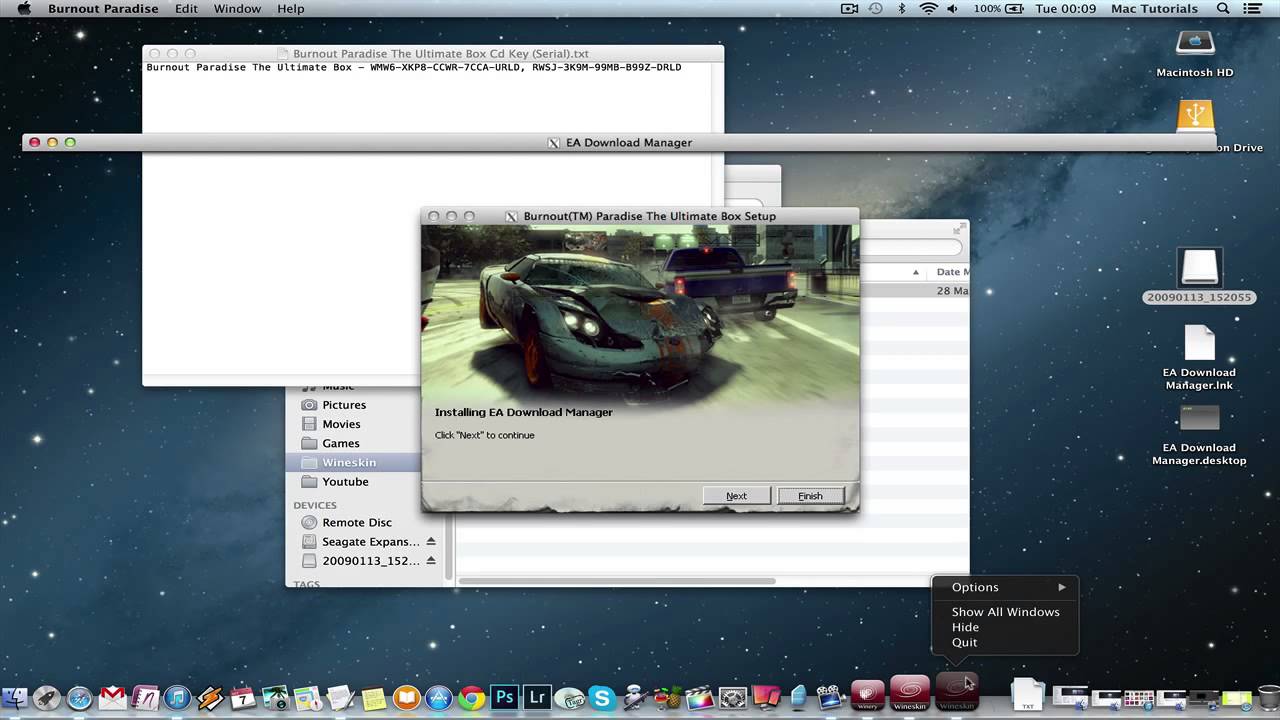Select the orange USB drive desktop icon
Screen dimensions: 1280x720
coord(1196,118)
